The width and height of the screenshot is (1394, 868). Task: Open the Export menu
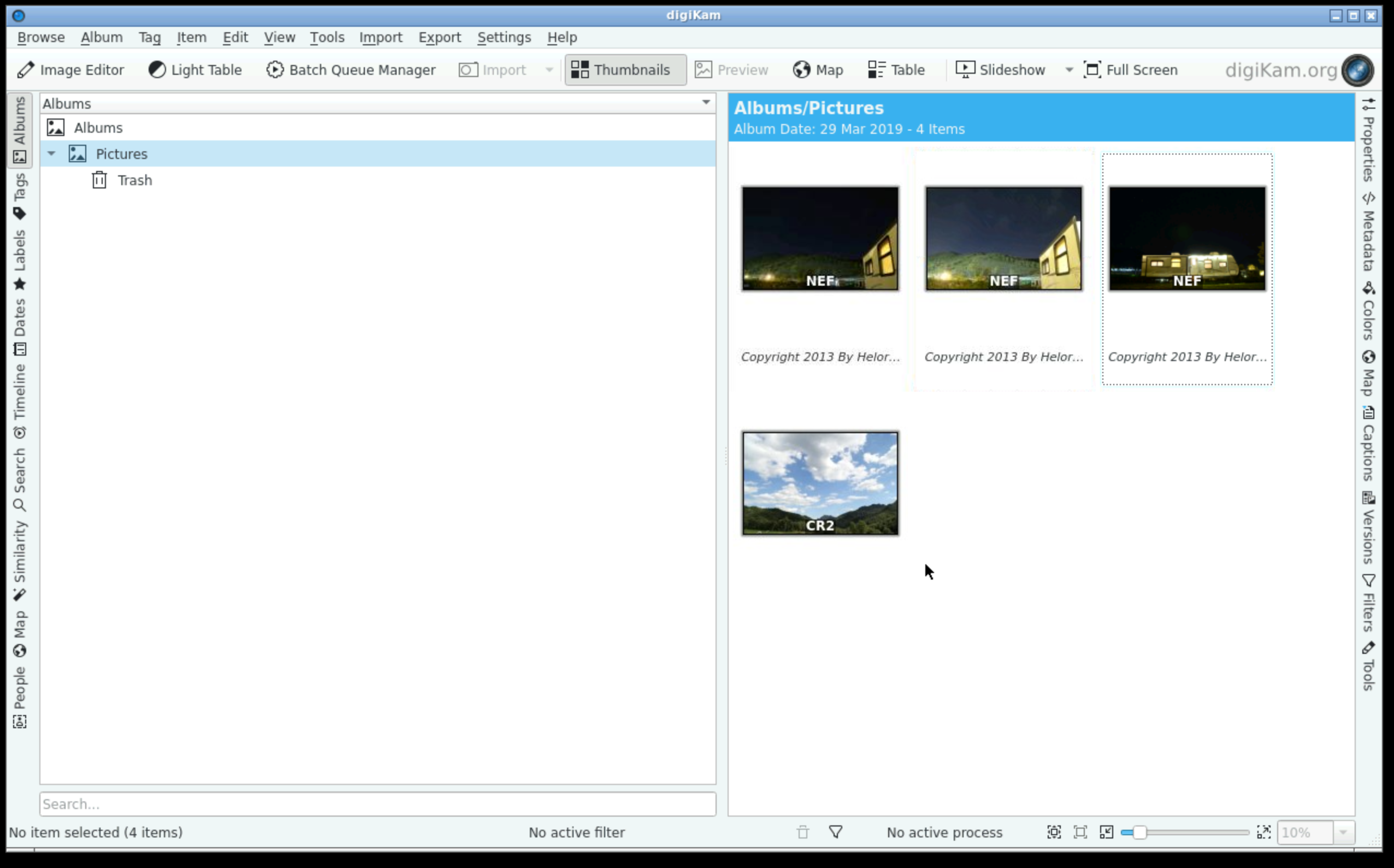440,37
